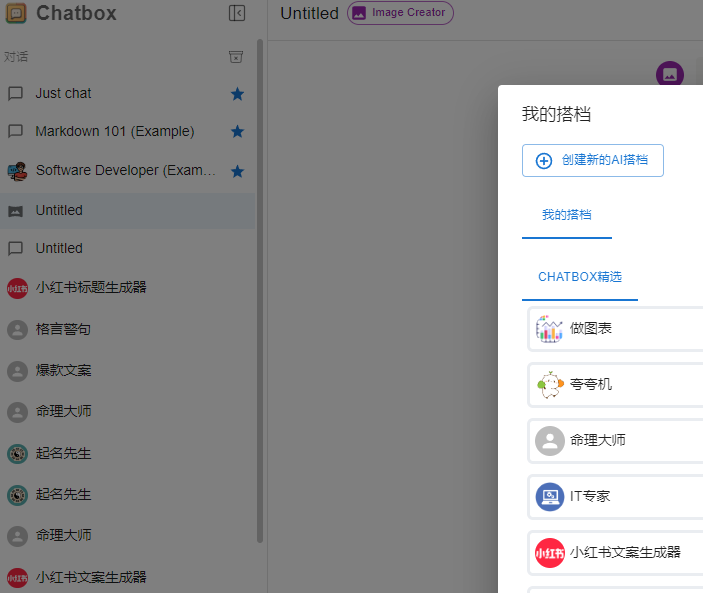Select the 命理大师 partner card in the dialog

pos(616,441)
